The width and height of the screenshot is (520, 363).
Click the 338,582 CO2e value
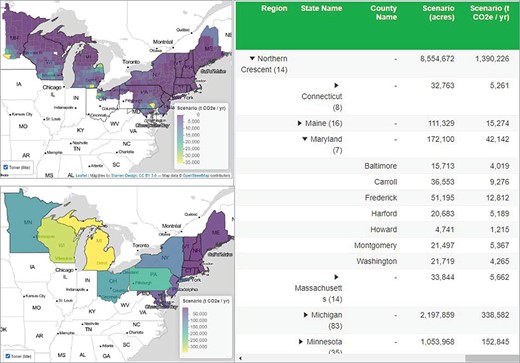pyautogui.click(x=495, y=315)
